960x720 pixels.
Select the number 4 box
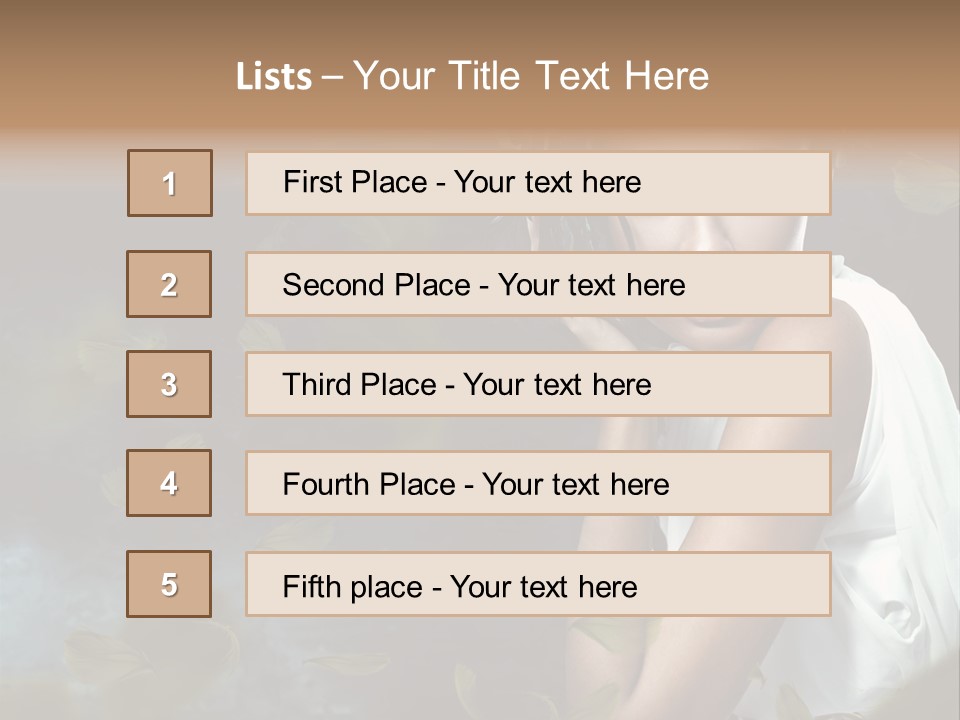point(169,483)
